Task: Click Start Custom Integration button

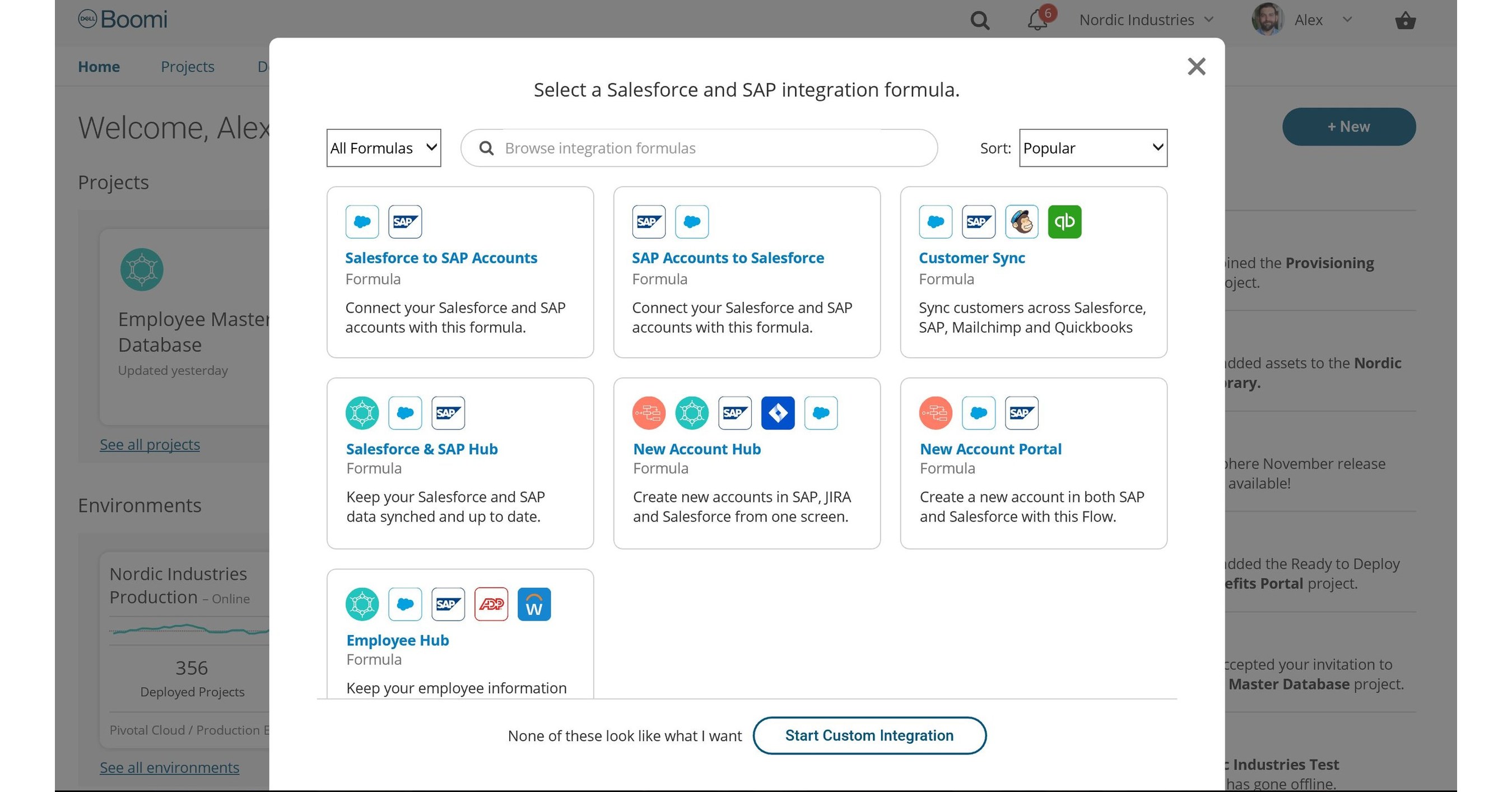Action: (869, 735)
